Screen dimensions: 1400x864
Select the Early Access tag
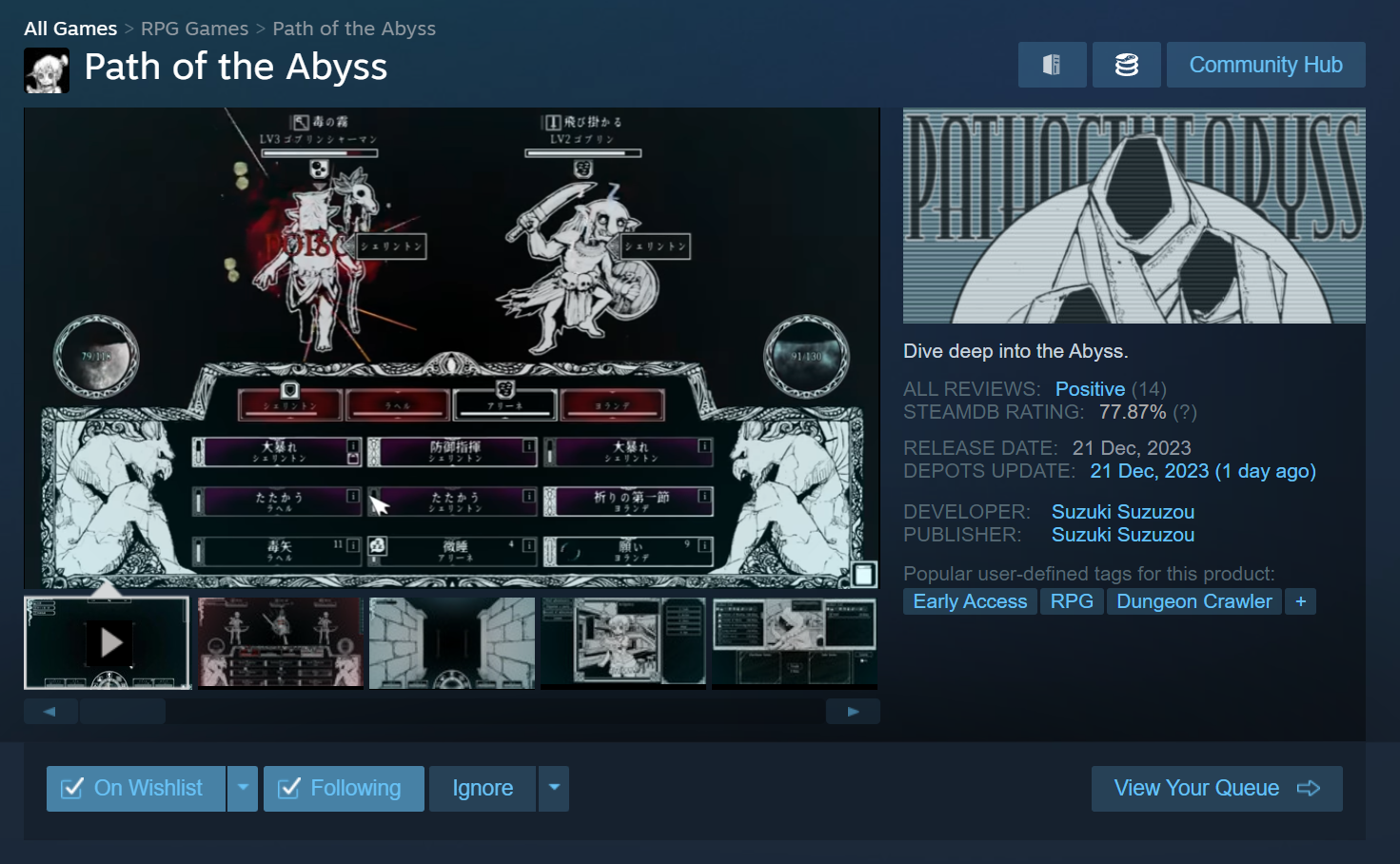point(970,601)
